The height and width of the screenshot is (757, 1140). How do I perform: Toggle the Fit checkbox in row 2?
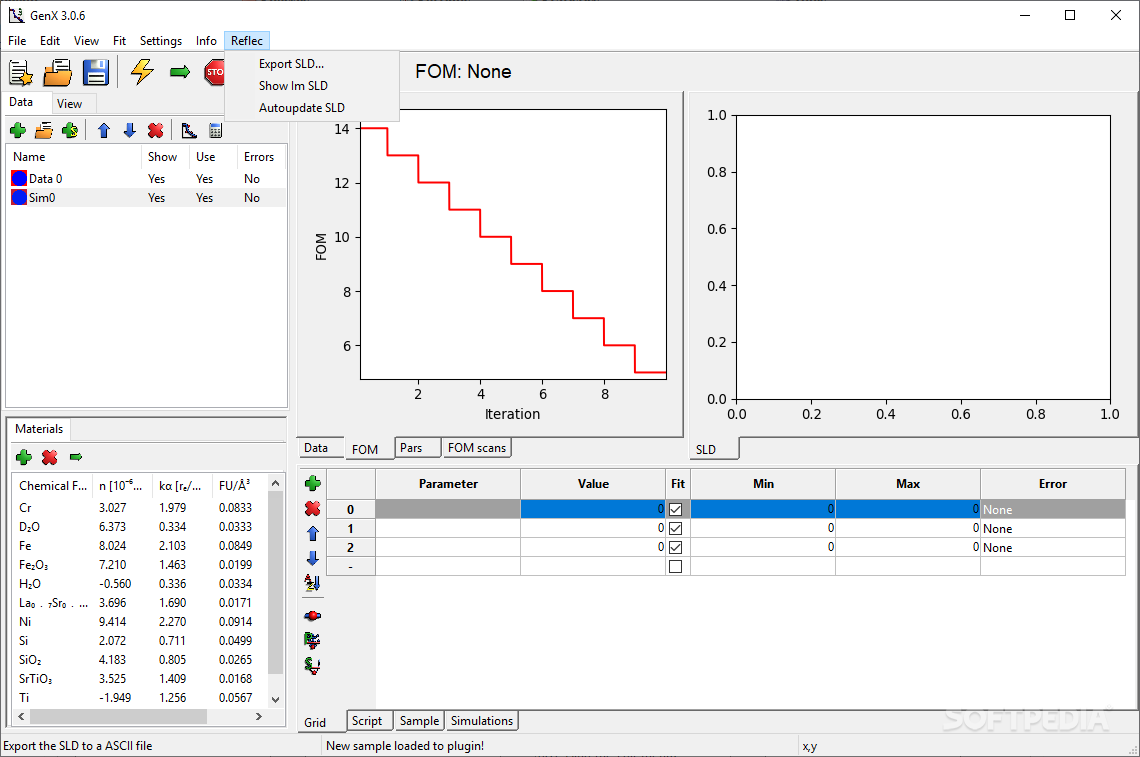click(675, 547)
